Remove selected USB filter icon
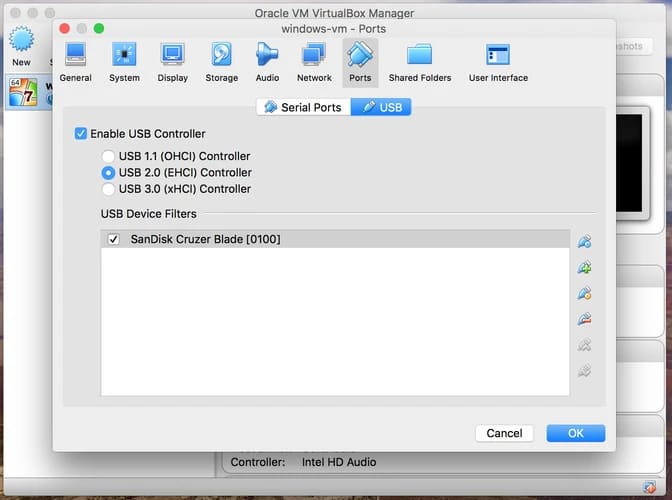 [x=585, y=319]
